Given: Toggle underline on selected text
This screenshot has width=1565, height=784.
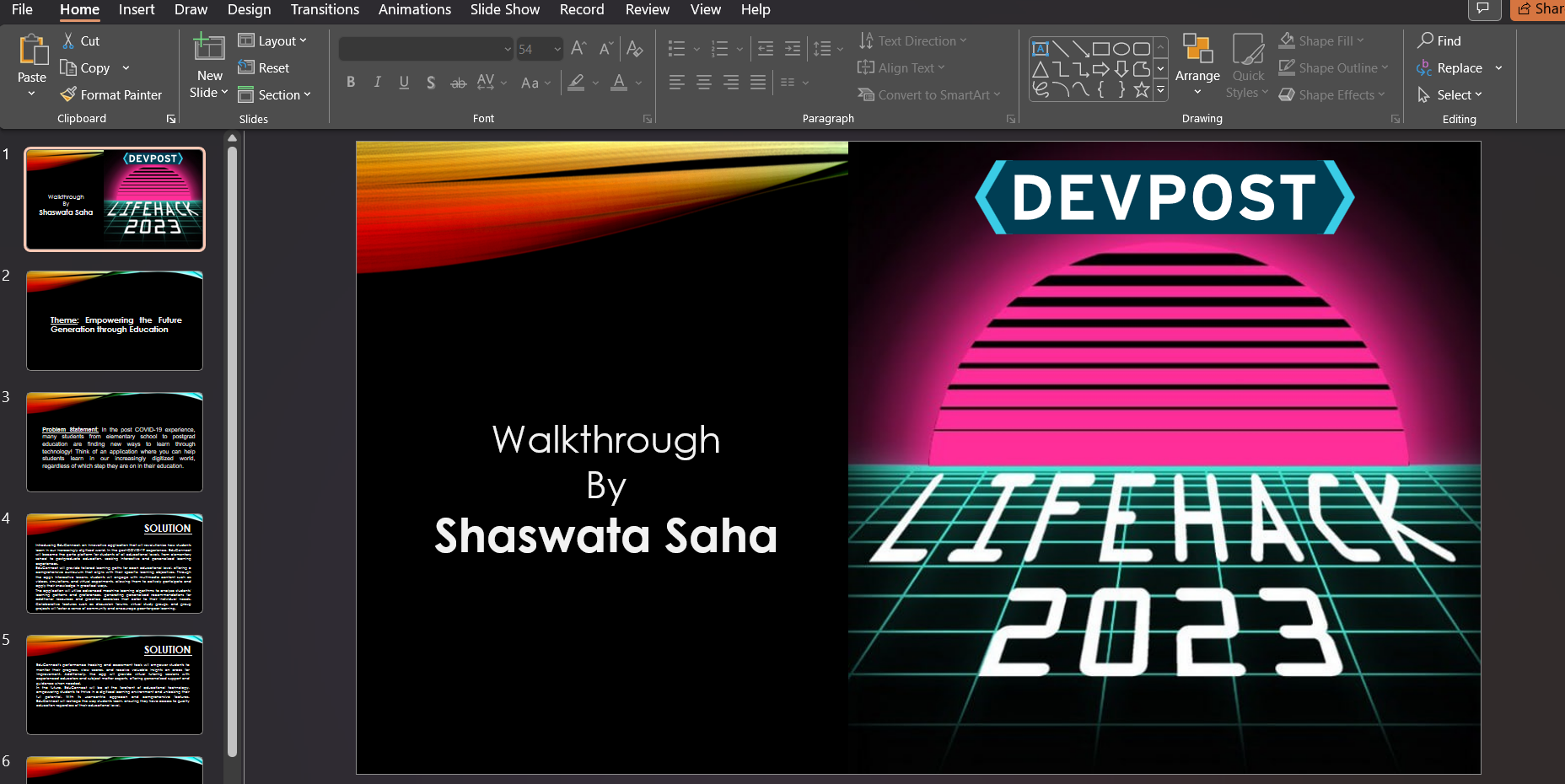Looking at the screenshot, I should (404, 82).
